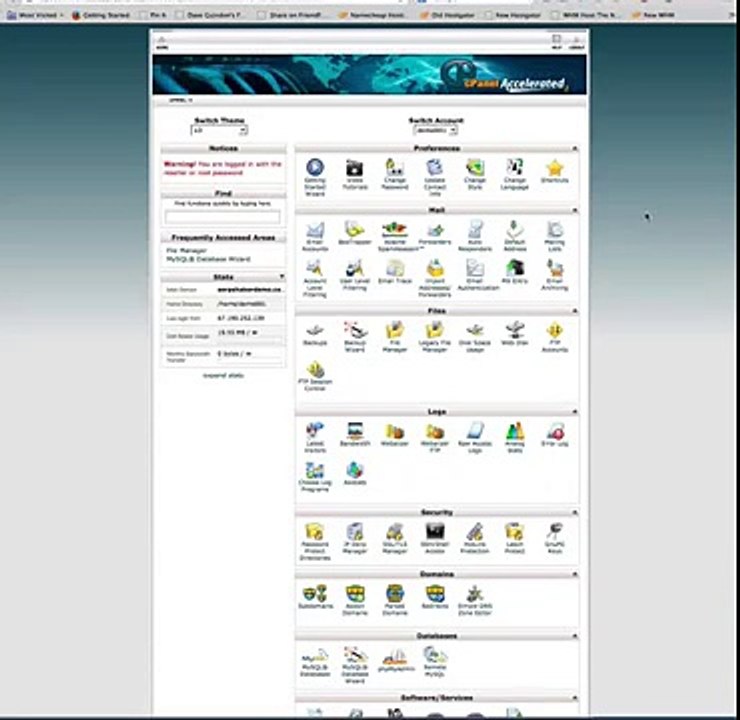This screenshot has height=720, width=740.
Task: Open Remote MySQL
Action: pyautogui.click(x=435, y=655)
